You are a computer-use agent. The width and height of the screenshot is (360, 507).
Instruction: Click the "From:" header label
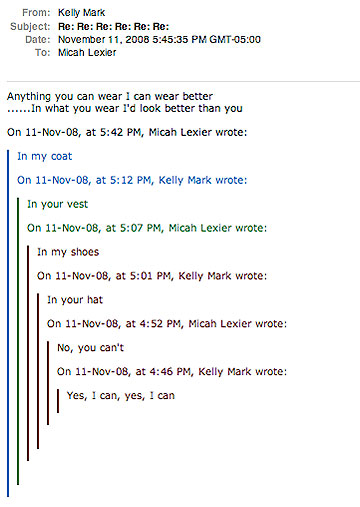click(x=36, y=13)
